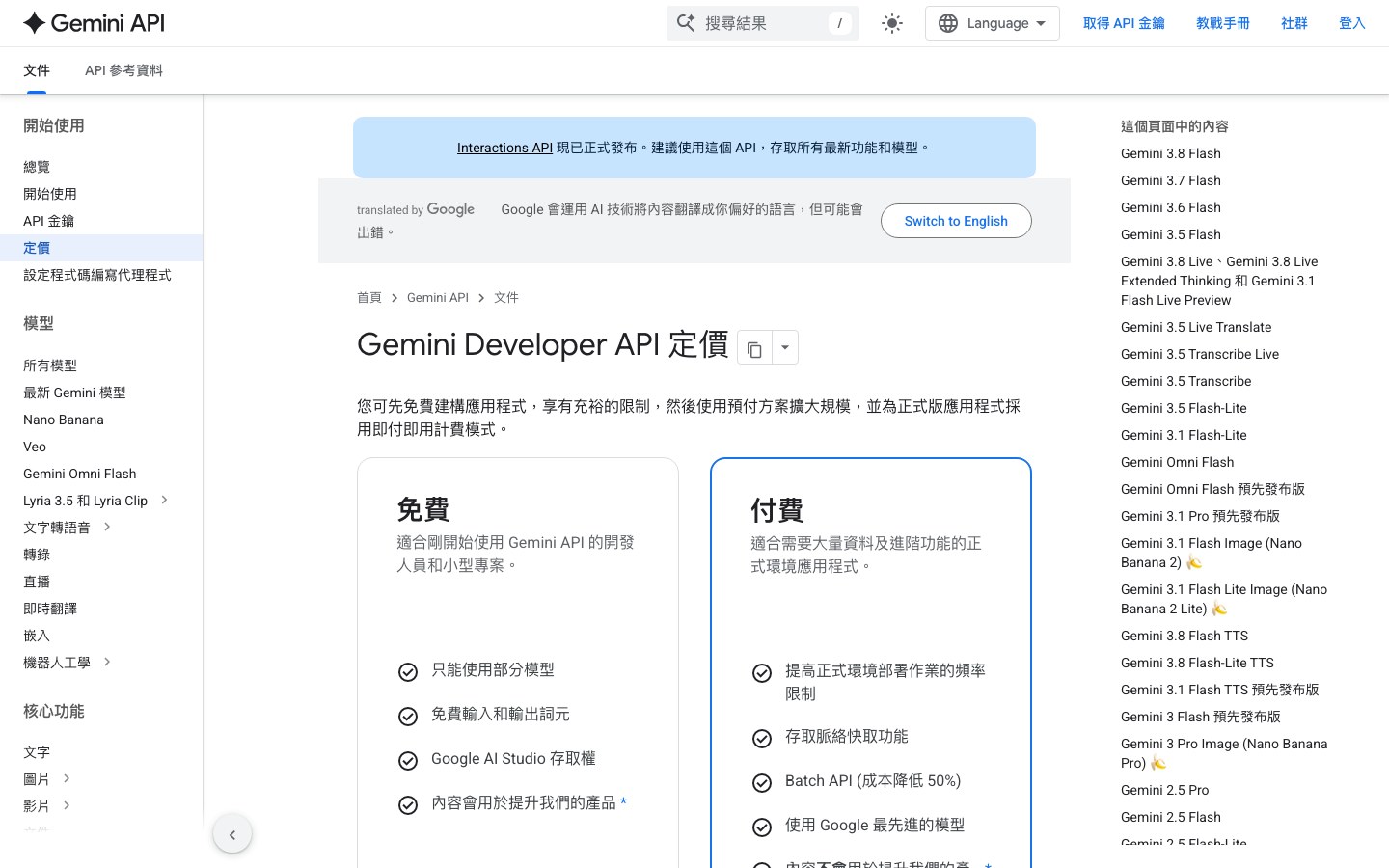Open the dropdown arrow next to copy icon
1389x868 pixels.
pos(785,348)
